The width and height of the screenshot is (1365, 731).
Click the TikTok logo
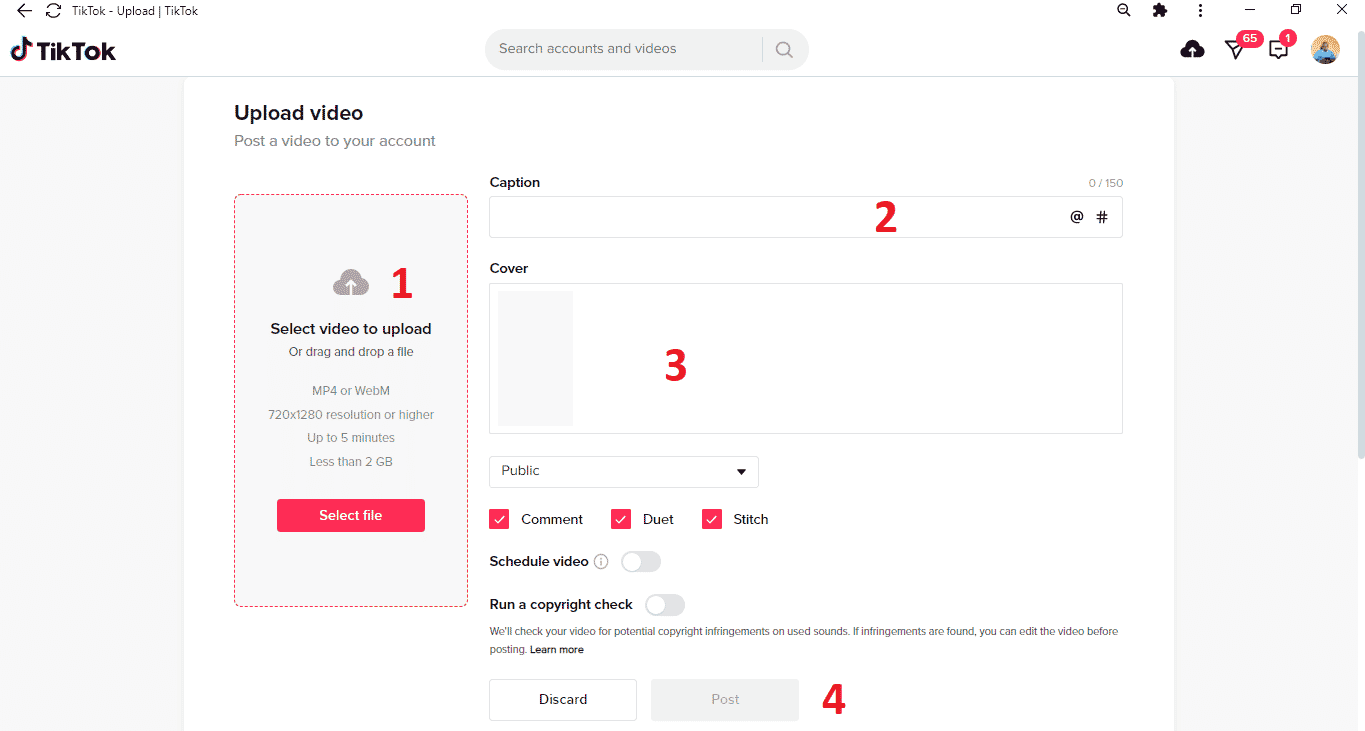(63, 50)
